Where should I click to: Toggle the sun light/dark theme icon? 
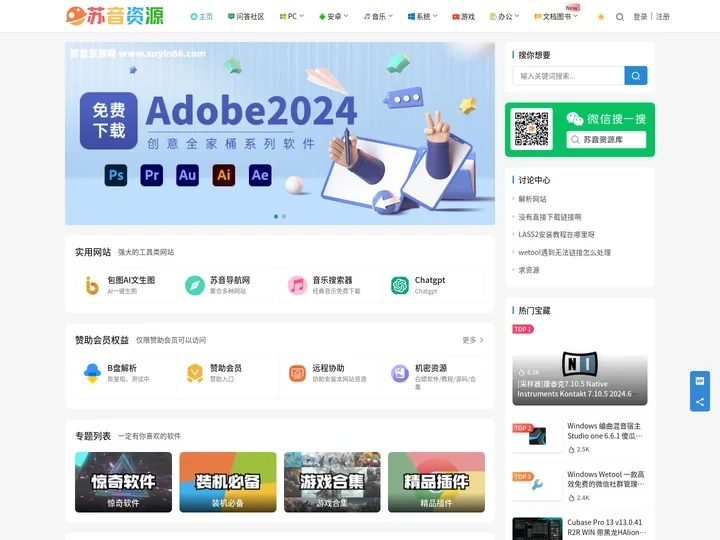[x=601, y=17]
